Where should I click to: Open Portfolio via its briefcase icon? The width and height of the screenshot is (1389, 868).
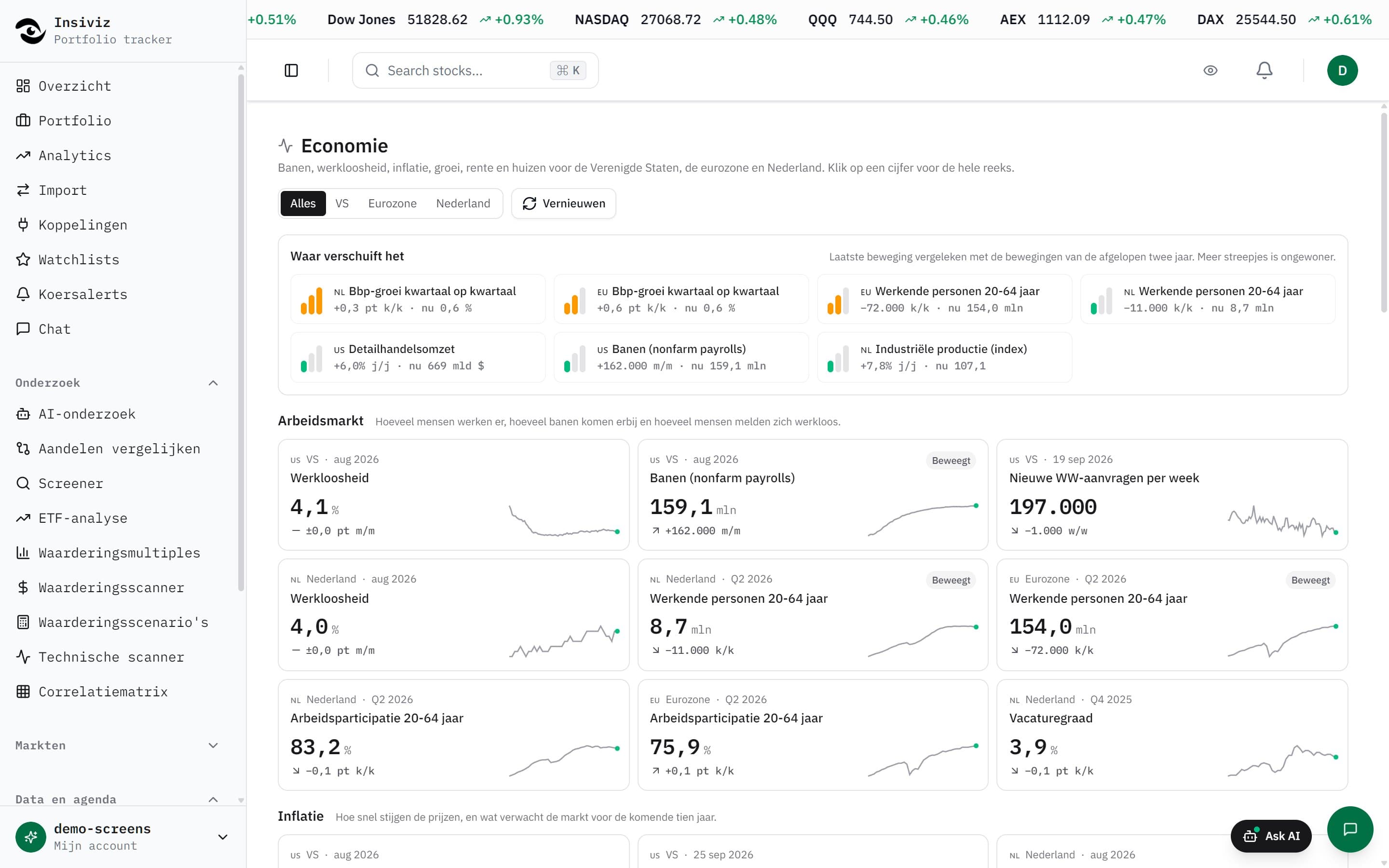point(23,121)
